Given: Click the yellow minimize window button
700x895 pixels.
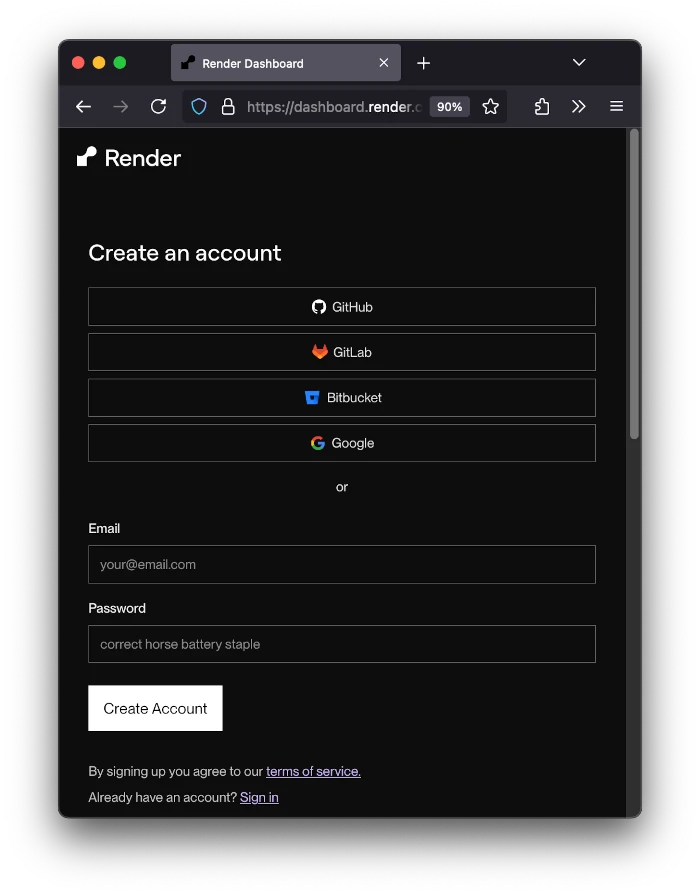Looking at the screenshot, I should (99, 63).
